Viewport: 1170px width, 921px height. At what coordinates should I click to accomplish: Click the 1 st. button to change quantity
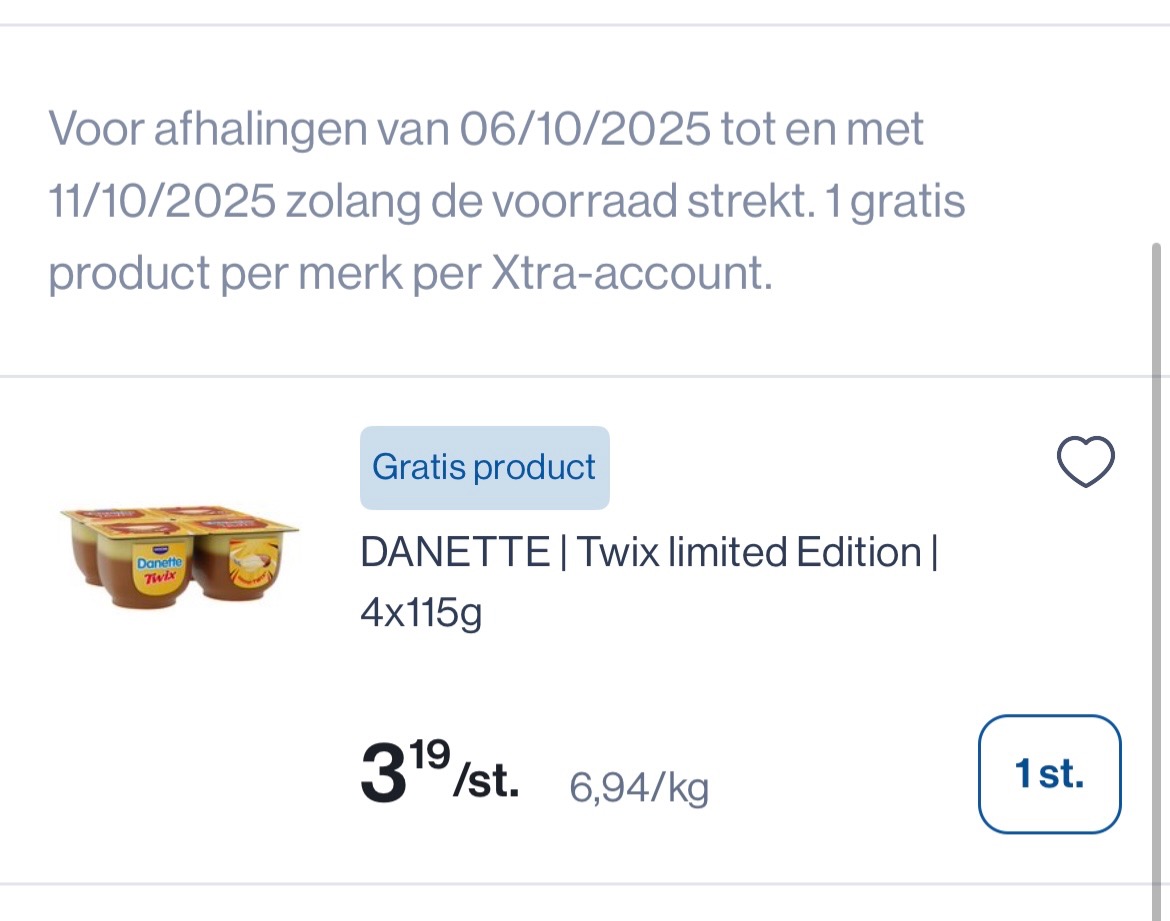coord(1049,774)
